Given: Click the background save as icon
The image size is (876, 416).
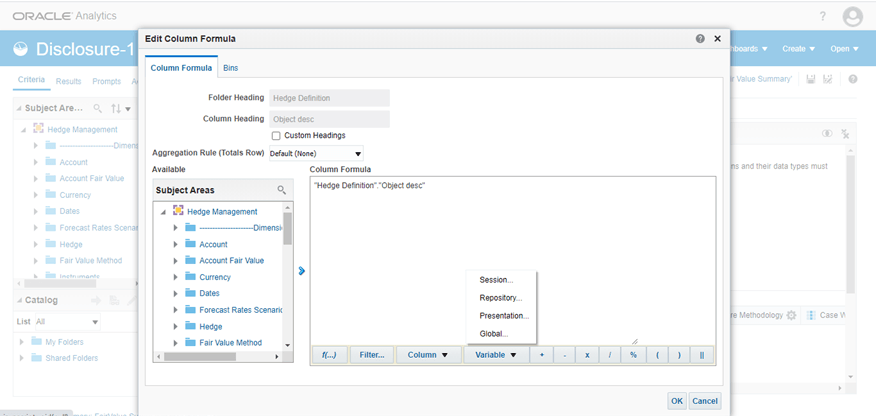Looking at the screenshot, I should pyautogui.click(x=828, y=79).
